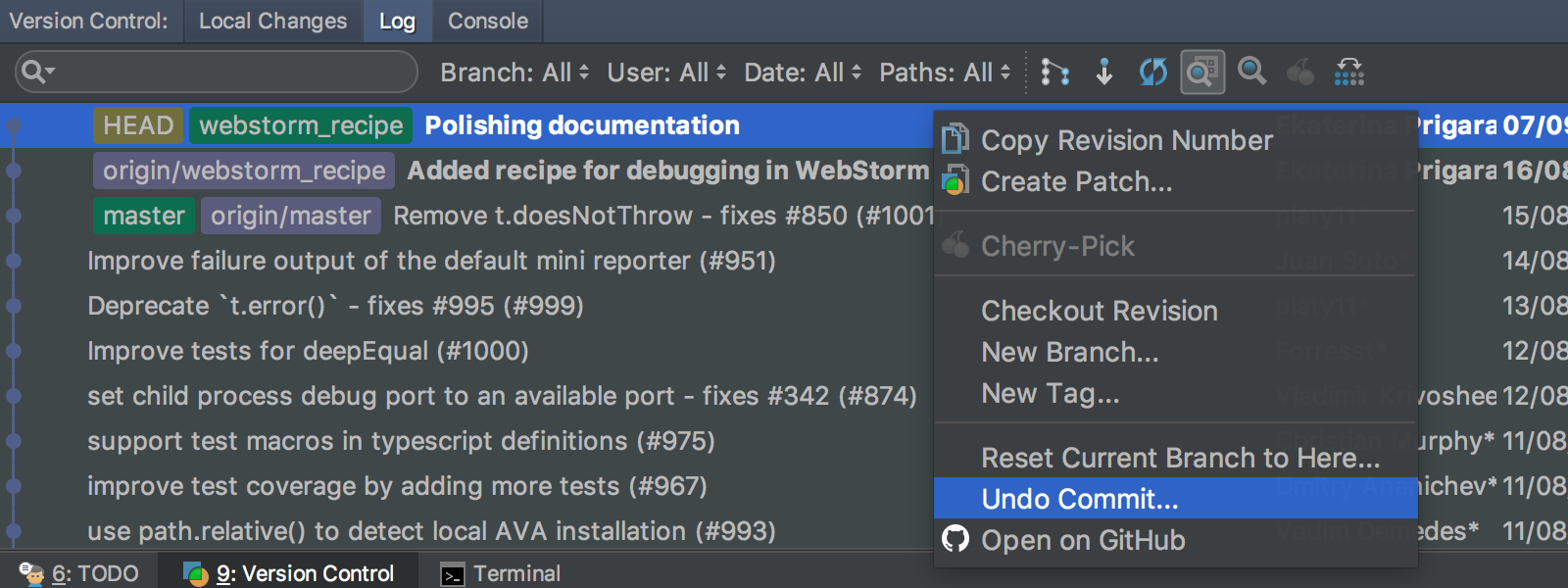
Task: Toggle the Show Details panel icon
Action: pyautogui.click(x=1202, y=73)
